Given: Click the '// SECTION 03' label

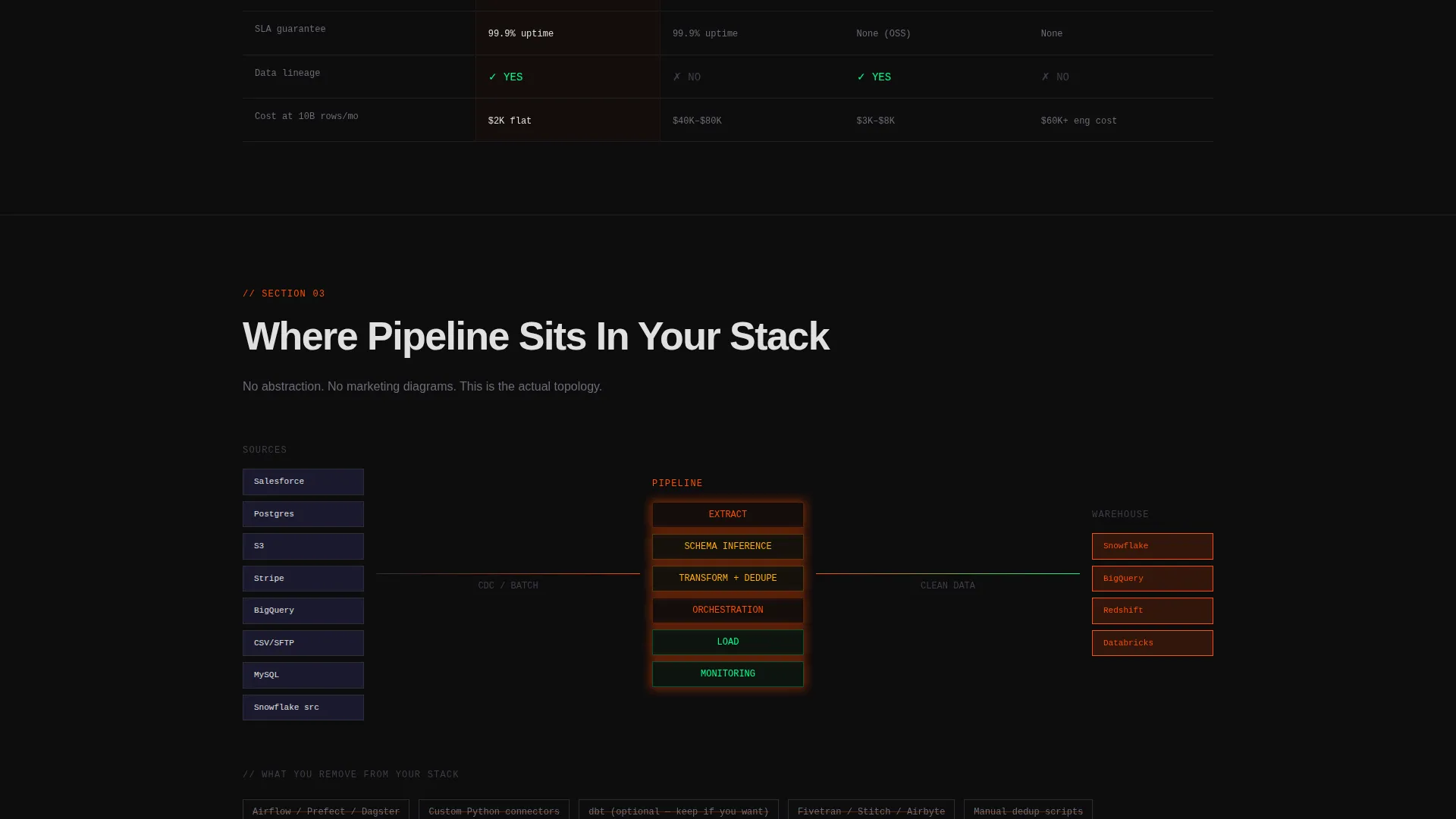Looking at the screenshot, I should click(284, 294).
